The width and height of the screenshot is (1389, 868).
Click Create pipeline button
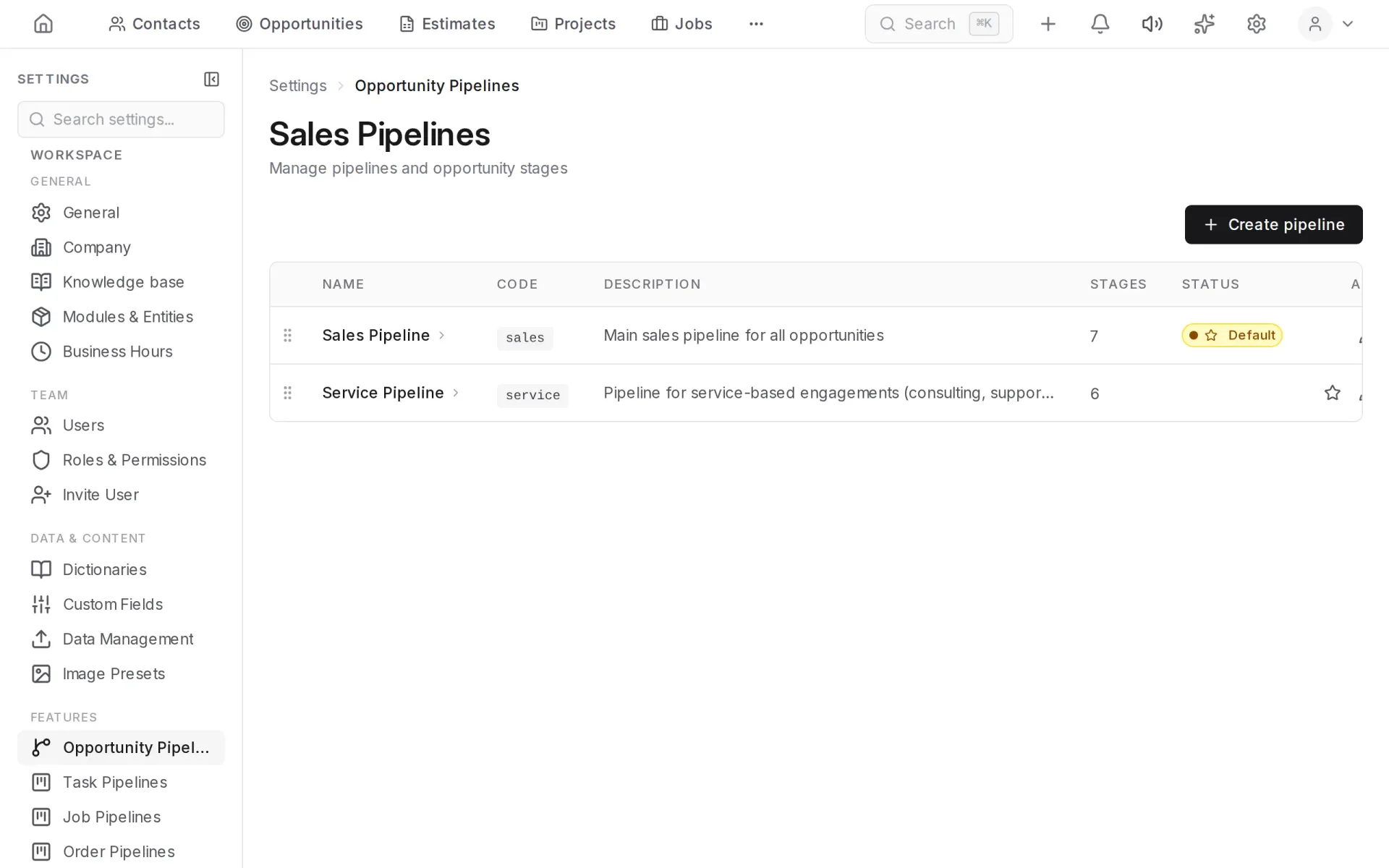tap(1273, 224)
